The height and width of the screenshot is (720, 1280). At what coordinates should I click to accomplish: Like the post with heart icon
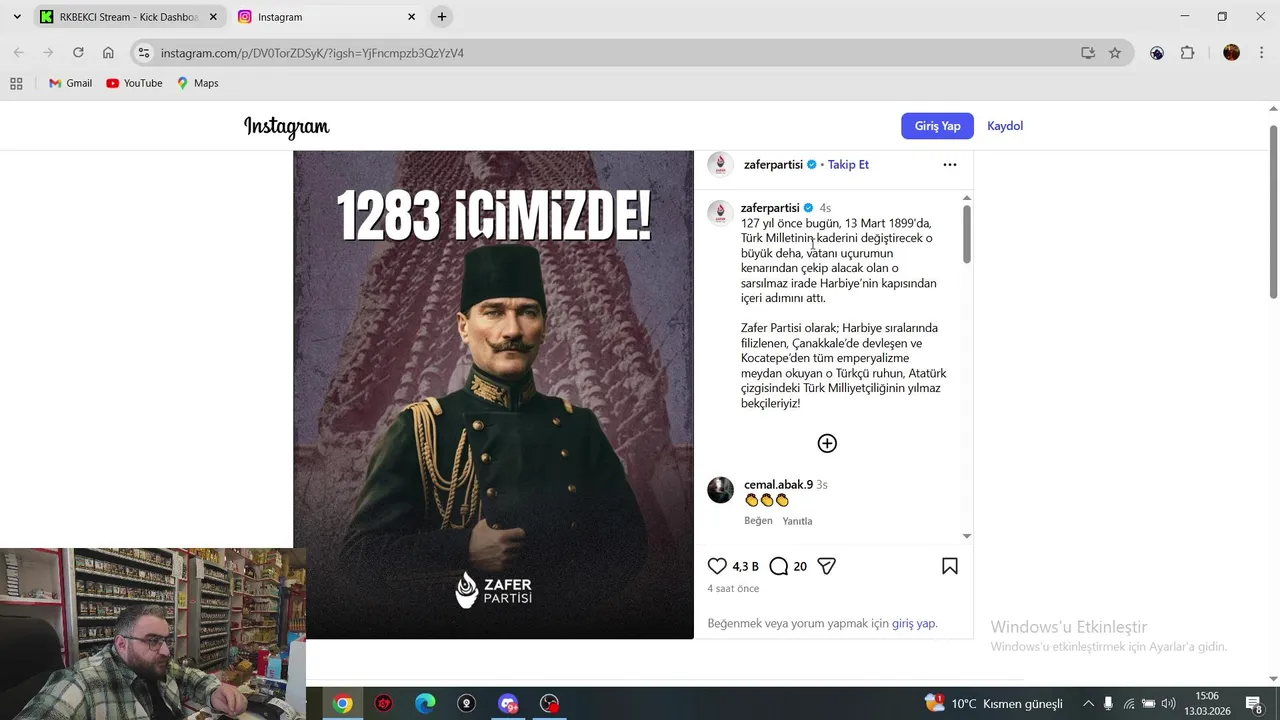click(x=717, y=566)
